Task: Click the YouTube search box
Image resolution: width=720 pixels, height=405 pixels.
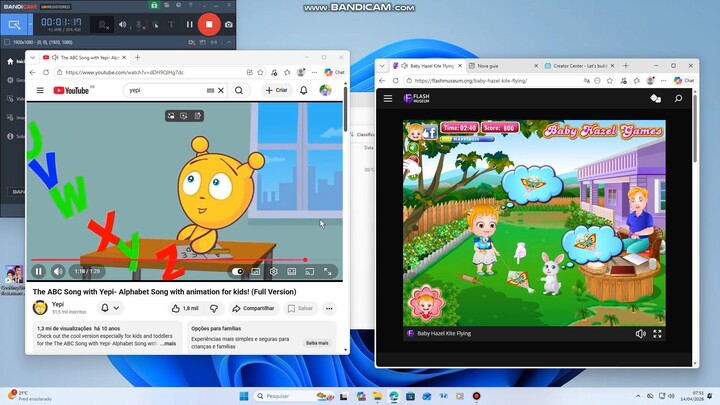Action: [165, 90]
